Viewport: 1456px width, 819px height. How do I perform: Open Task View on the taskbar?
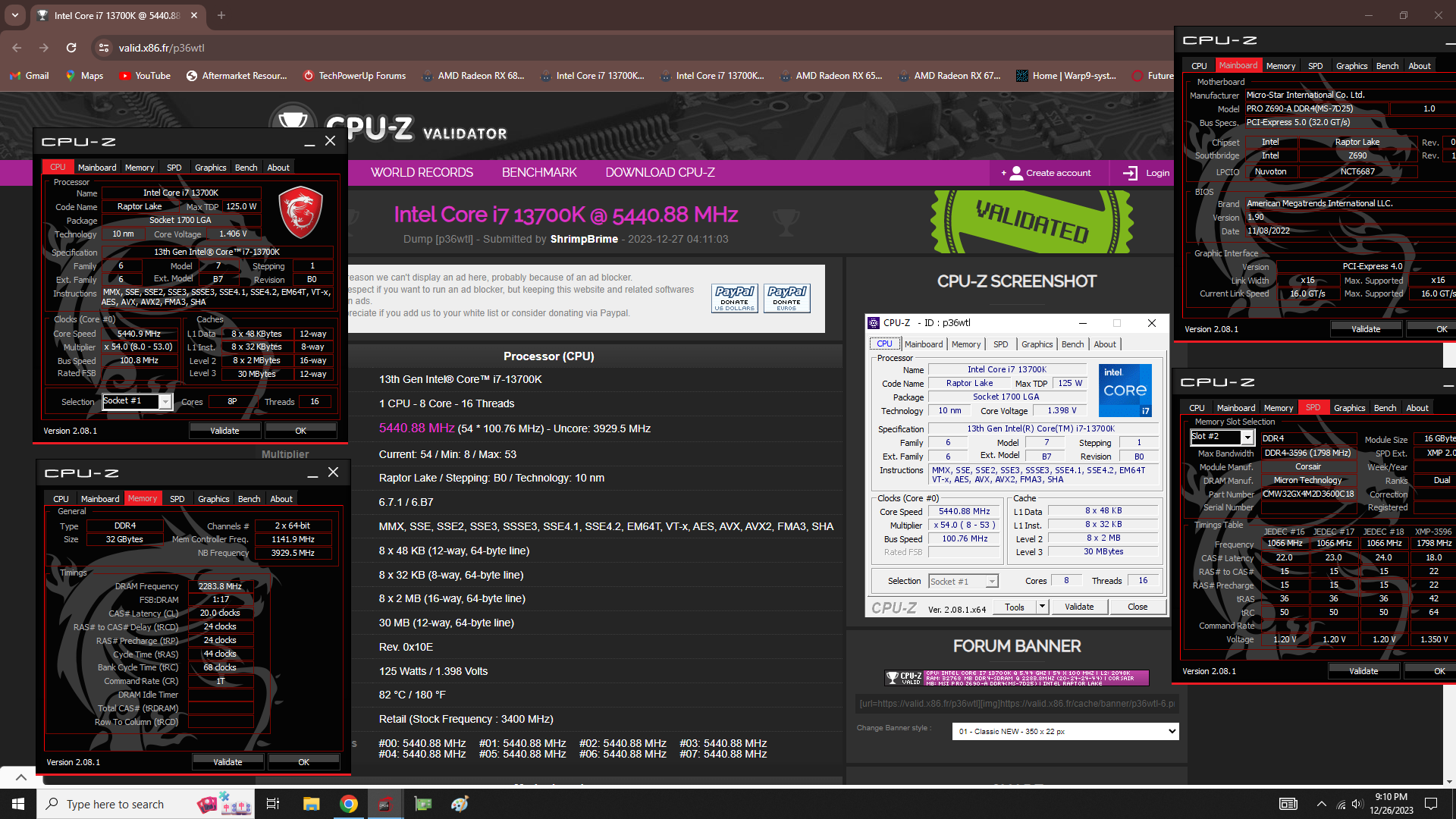coord(273,804)
